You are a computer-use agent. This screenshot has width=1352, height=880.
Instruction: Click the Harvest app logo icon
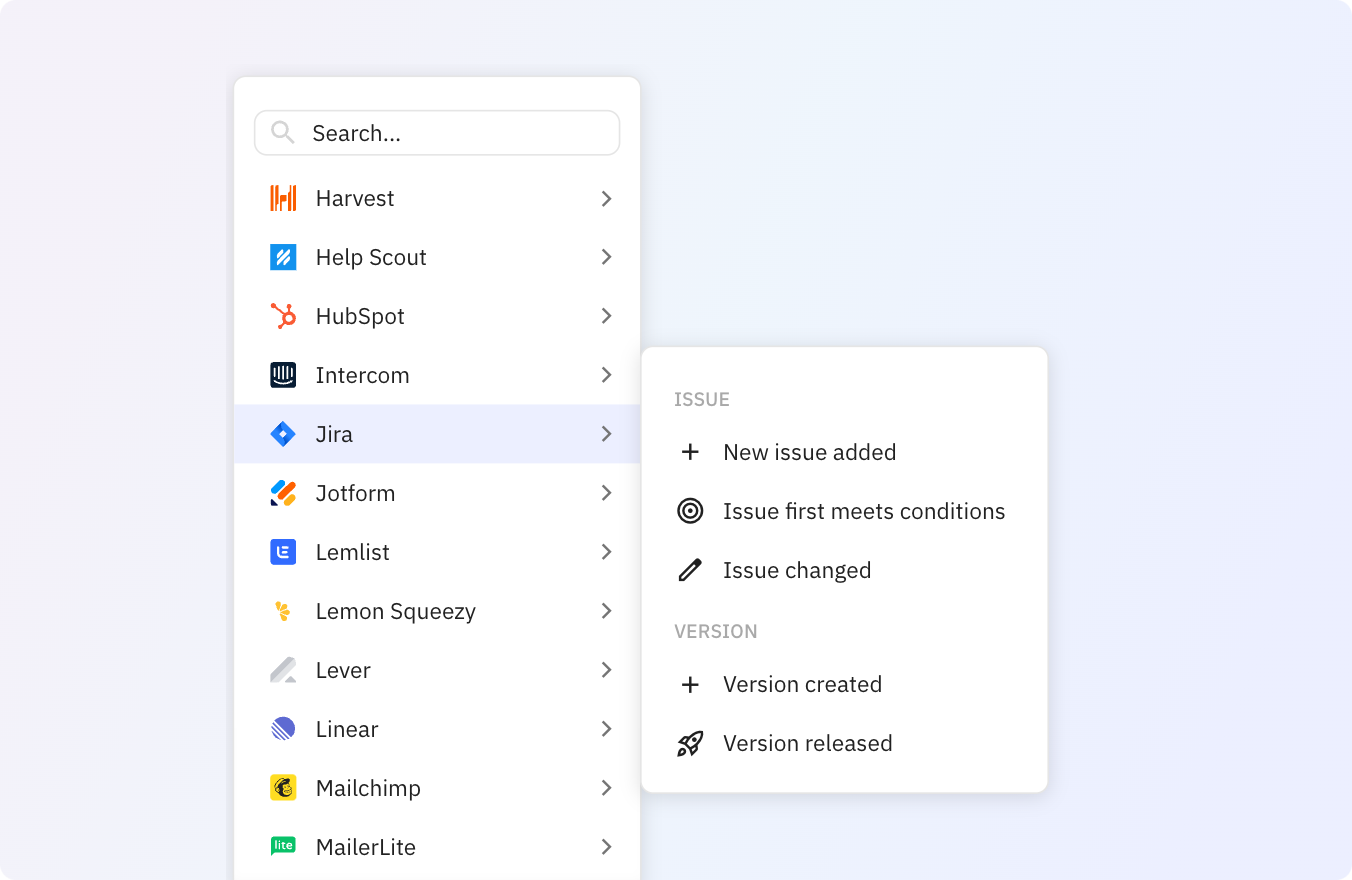pos(283,198)
